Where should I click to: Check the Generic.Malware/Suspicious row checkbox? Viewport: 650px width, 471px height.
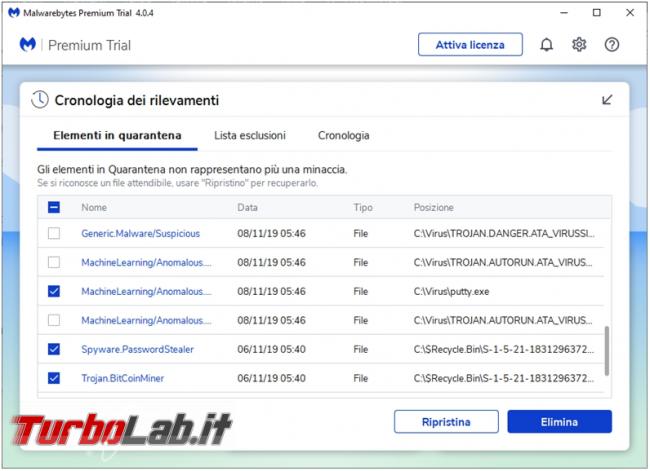(x=54, y=233)
